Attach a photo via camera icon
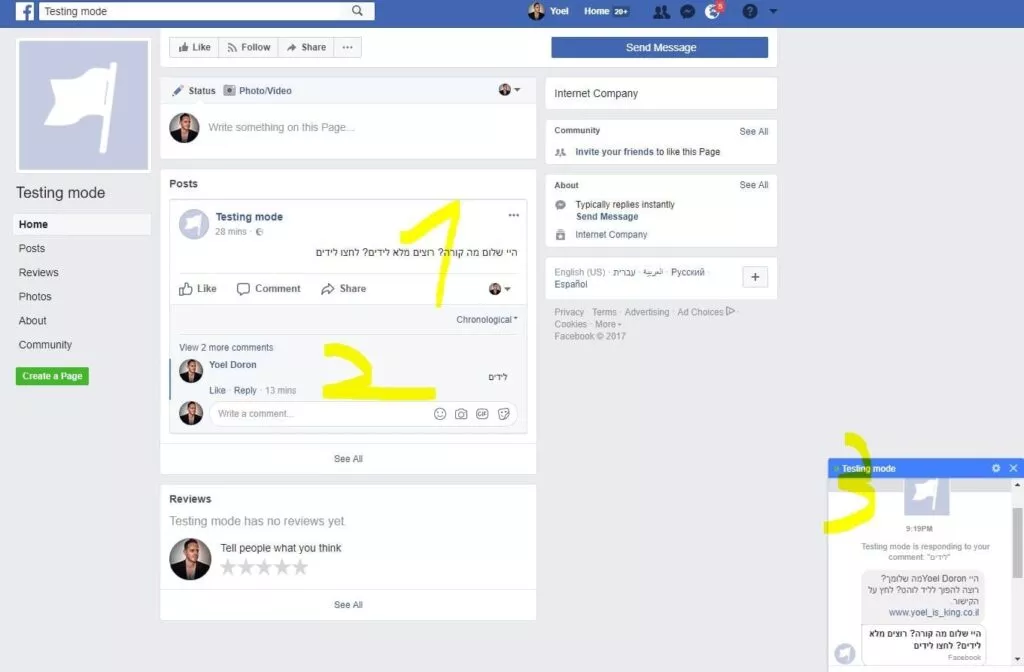This screenshot has width=1024, height=672. tap(461, 414)
